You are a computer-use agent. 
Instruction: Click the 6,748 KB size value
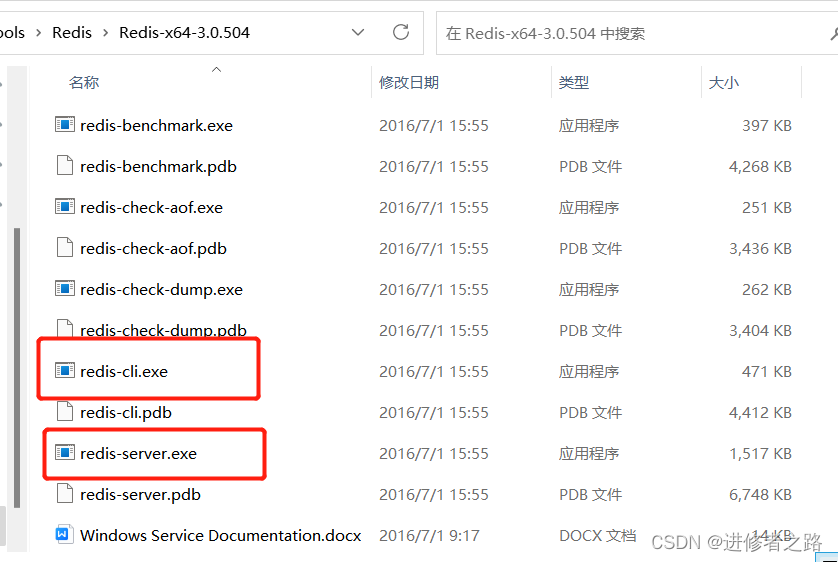(x=760, y=495)
